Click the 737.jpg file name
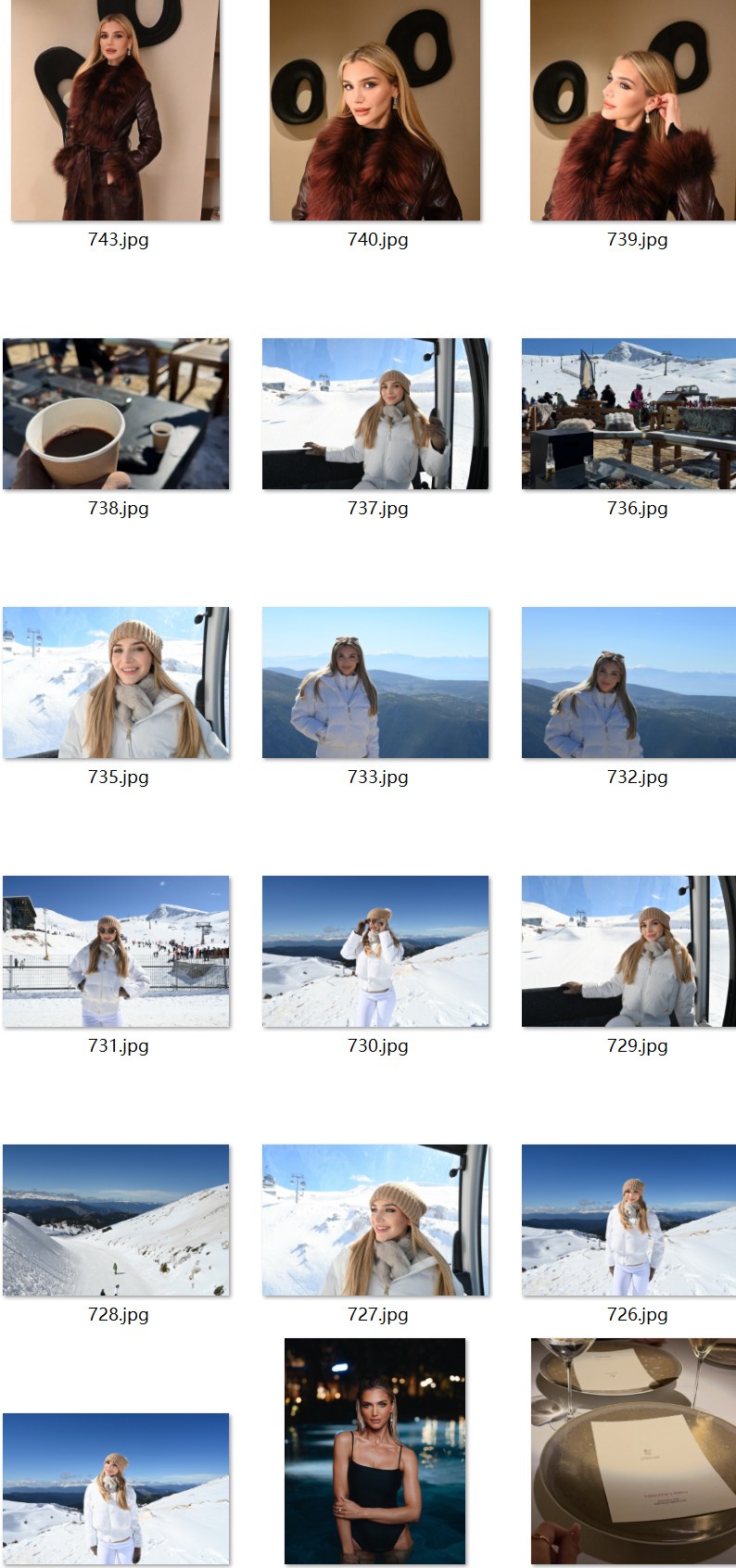The width and height of the screenshot is (736, 1568). pyautogui.click(x=377, y=508)
